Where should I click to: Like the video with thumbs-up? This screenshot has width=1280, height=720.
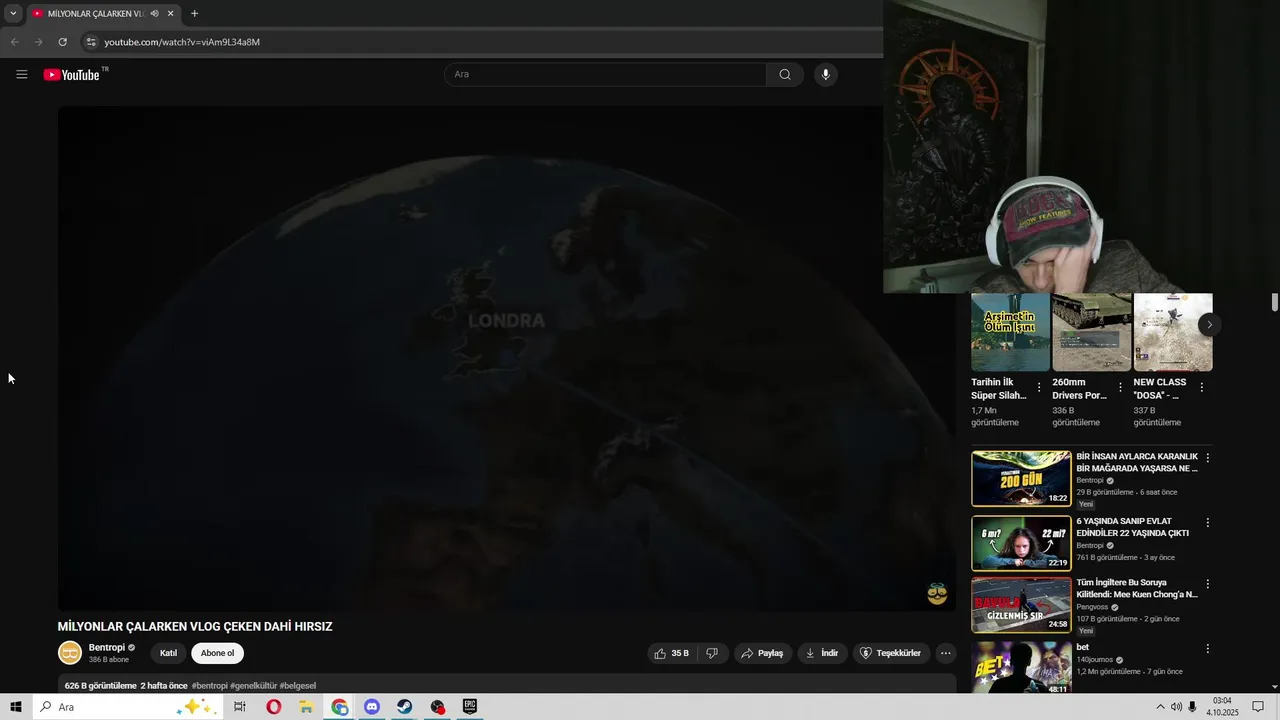pyautogui.click(x=671, y=653)
